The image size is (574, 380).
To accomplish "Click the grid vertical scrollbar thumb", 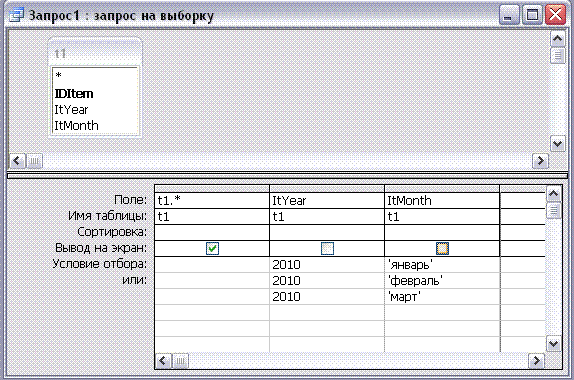I will pos(554,211).
